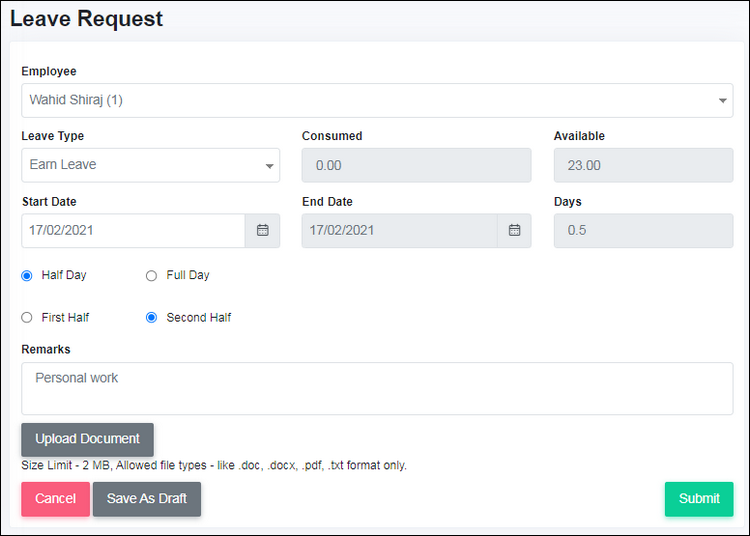750x536 pixels.
Task: Click the Days count field
Action: 643,230
